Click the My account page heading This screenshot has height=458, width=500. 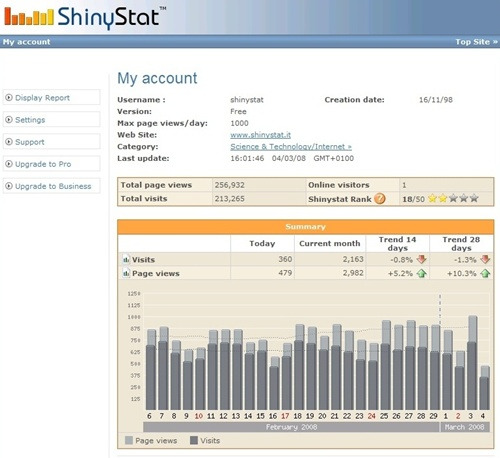[157, 78]
